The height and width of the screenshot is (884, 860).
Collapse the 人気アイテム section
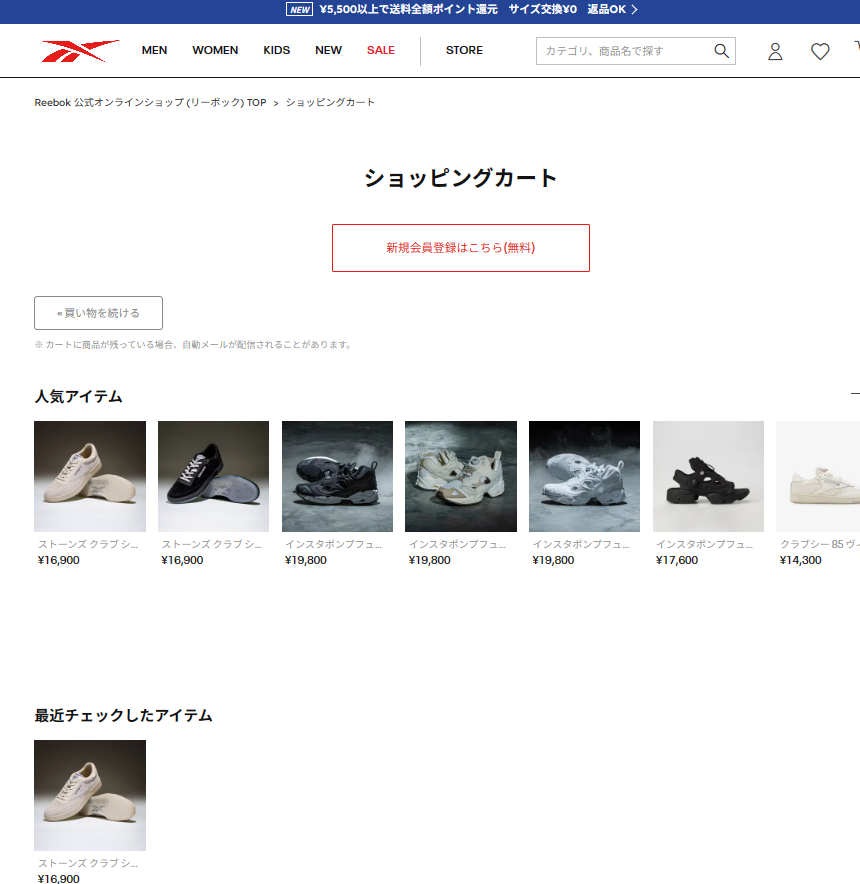(854, 395)
